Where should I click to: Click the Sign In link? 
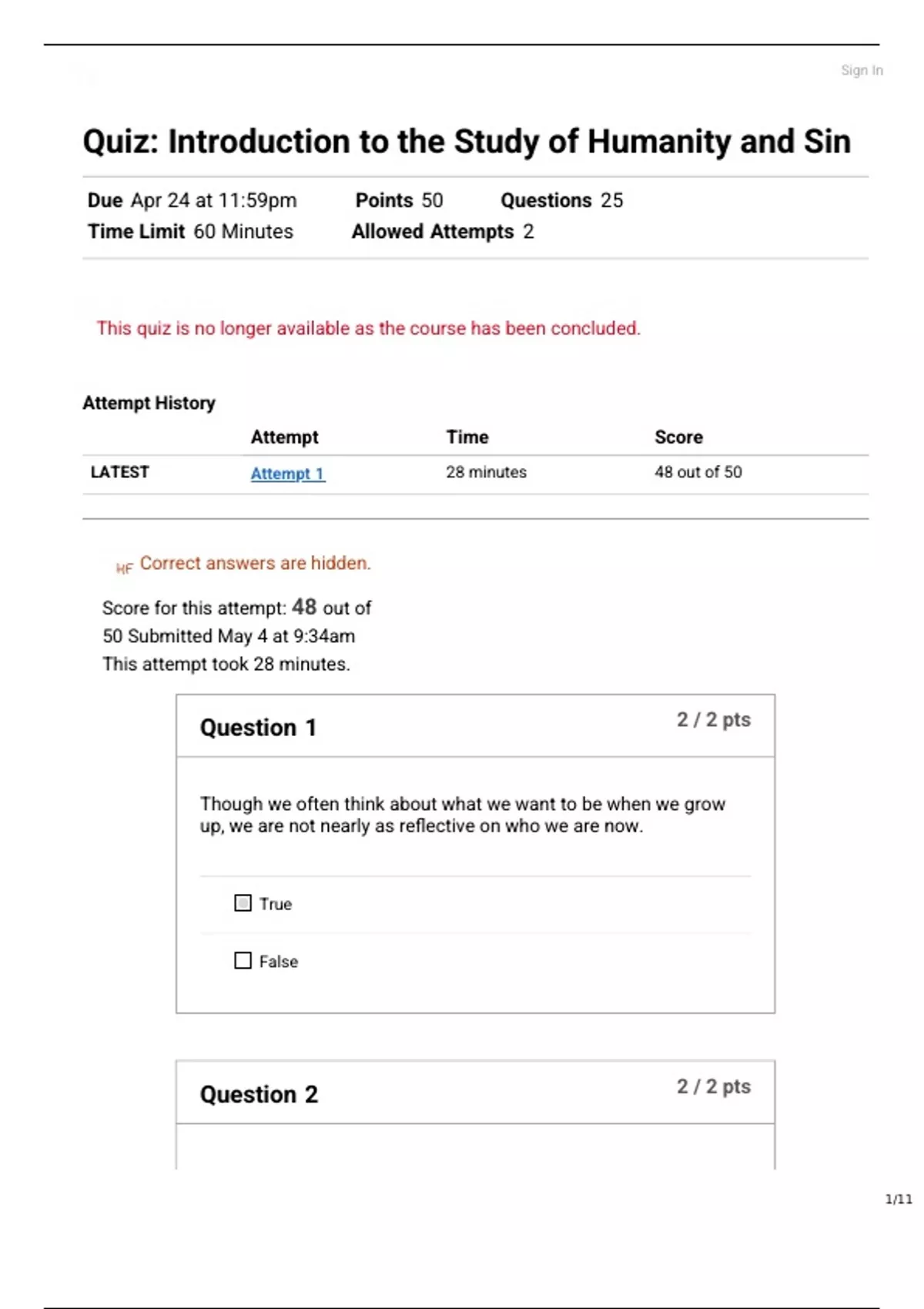point(861,70)
